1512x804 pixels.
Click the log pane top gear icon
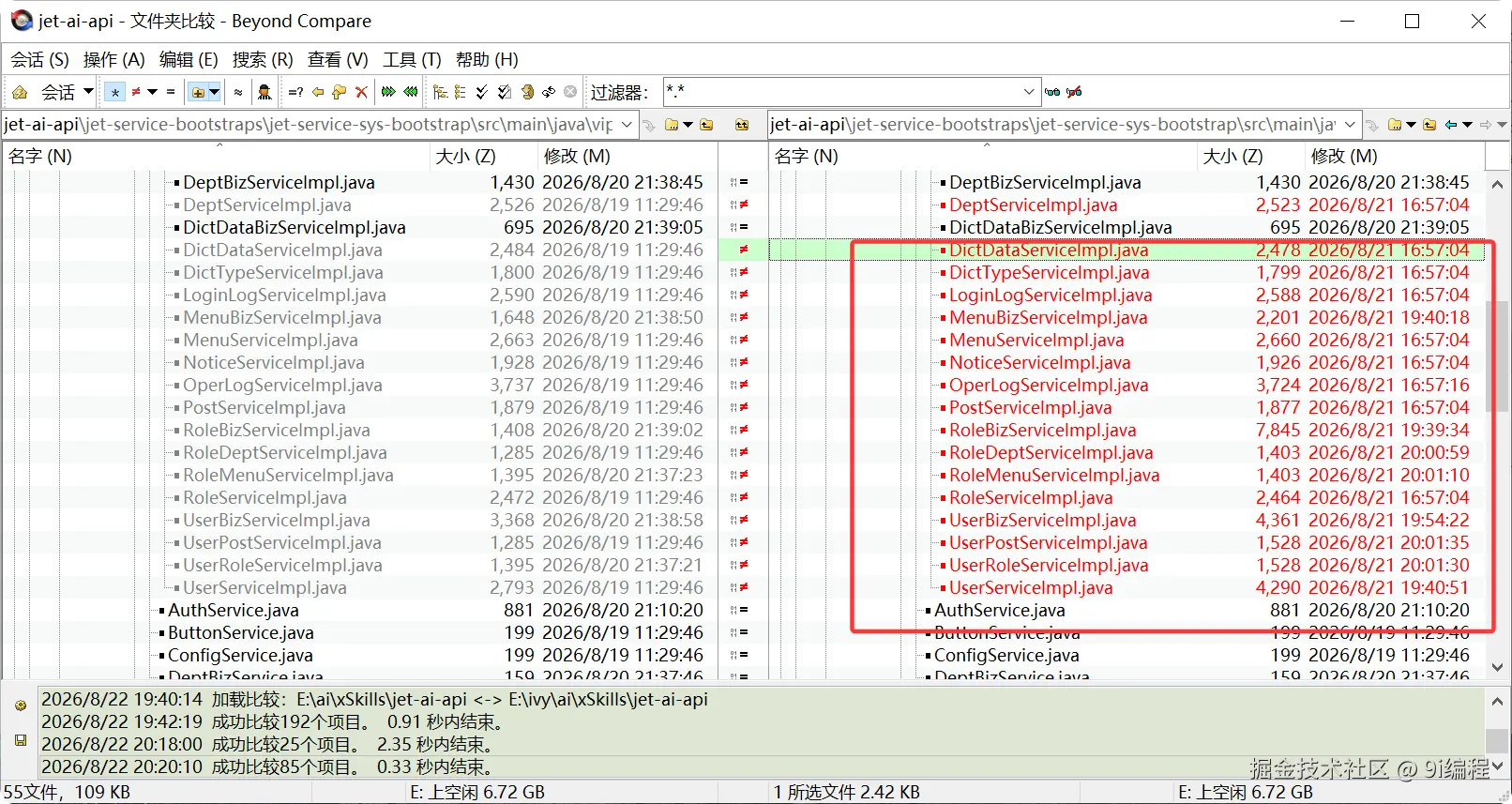pyautogui.click(x=21, y=705)
